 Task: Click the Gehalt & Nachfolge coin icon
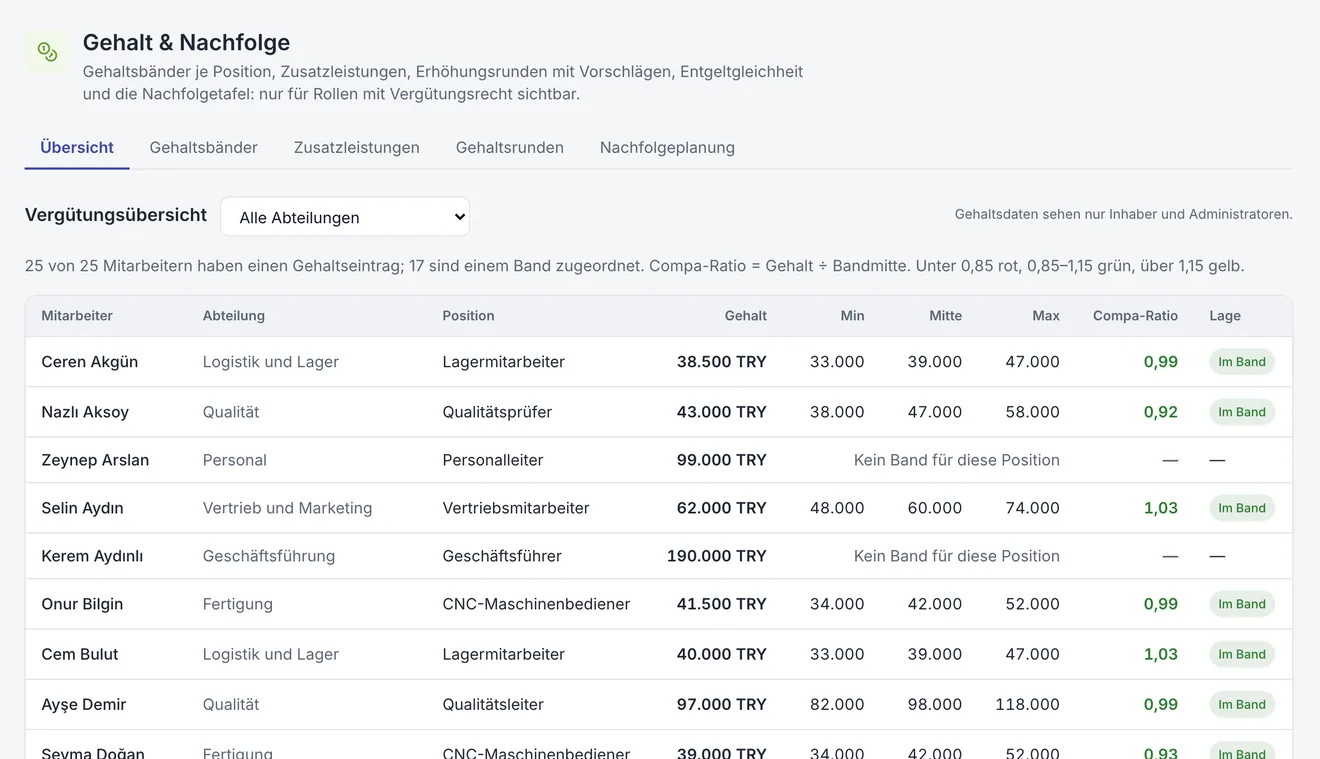tap(47, 52)
